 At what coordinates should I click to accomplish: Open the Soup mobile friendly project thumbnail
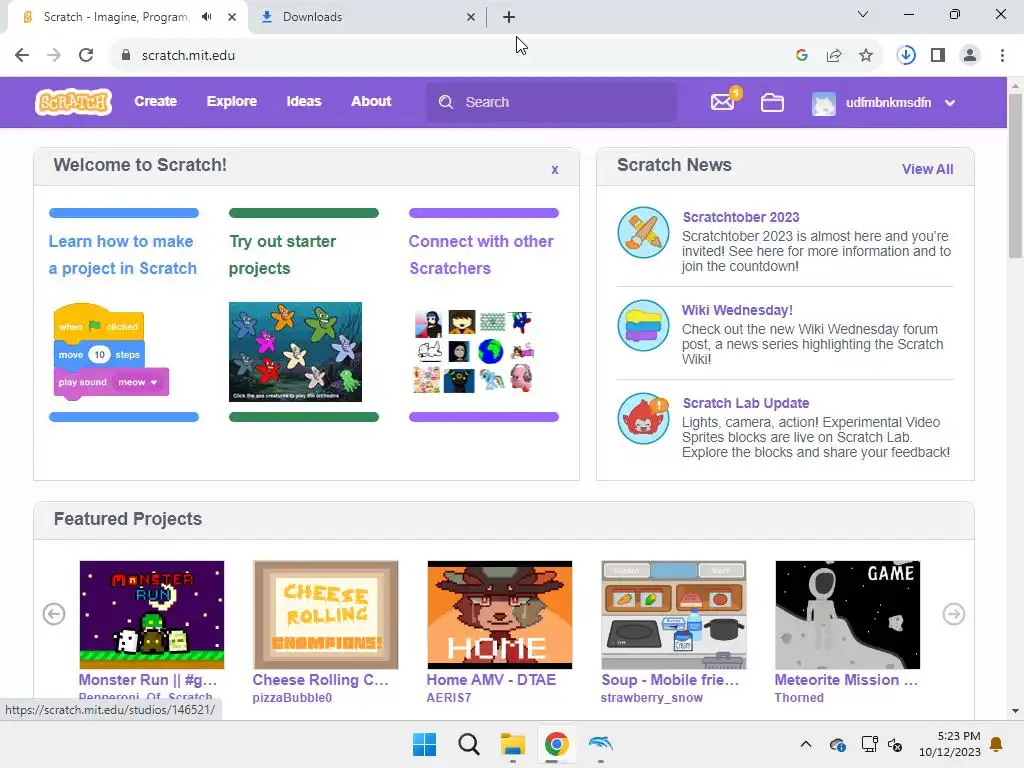point(673,615)
